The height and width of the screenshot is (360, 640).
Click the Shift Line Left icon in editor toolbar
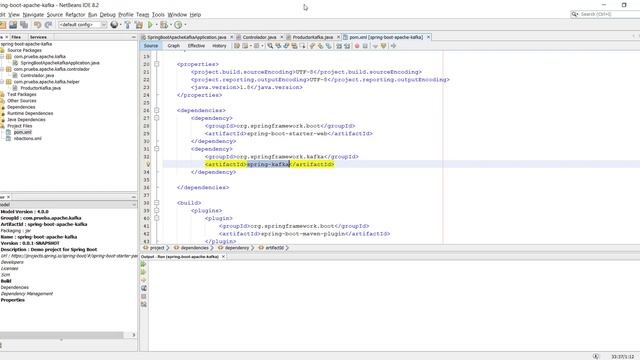339,46
